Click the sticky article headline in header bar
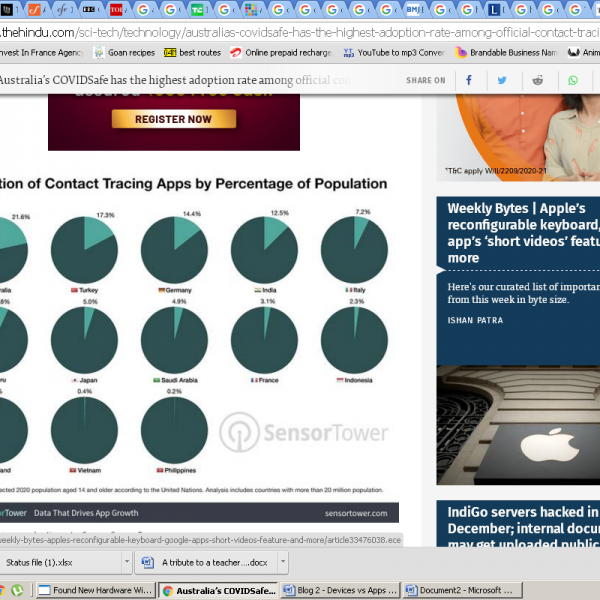Screen dimensions: 600x600 175,80
